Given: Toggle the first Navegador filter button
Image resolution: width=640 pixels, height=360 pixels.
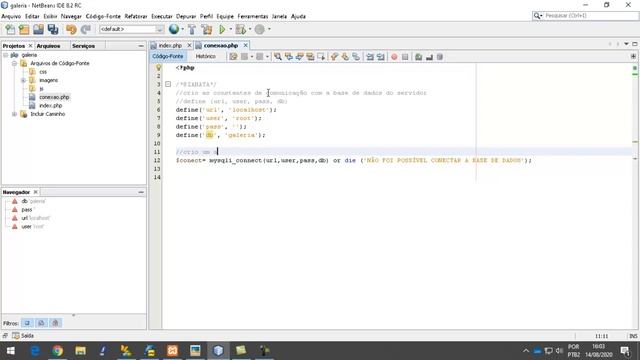Looking at the screenshot, I should pyautogui.click(x=27, y=323).
